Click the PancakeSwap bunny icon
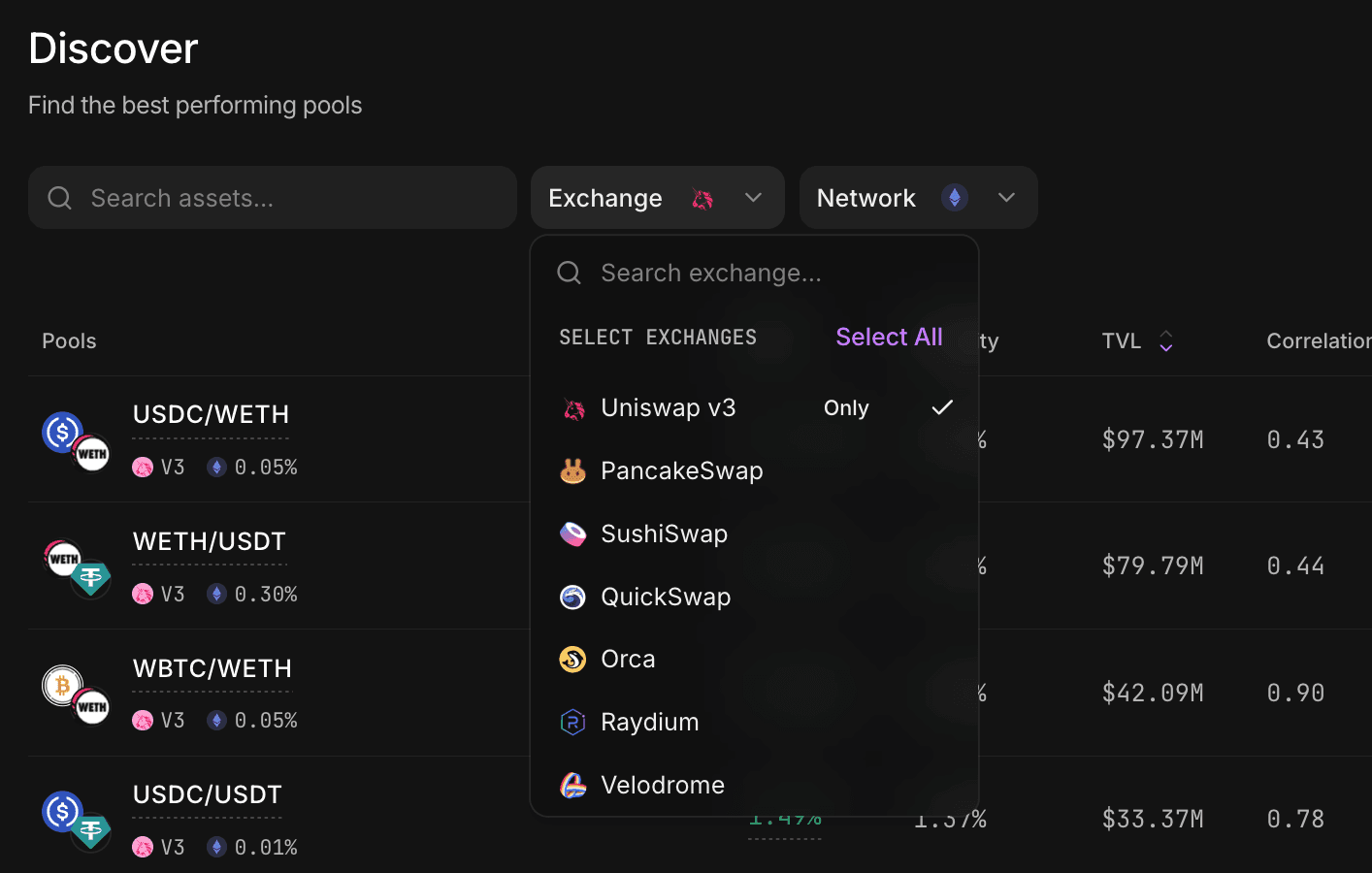Image resolution: width=1372 pixels, height=873 pixels. pyautogui.click(x=573, y=471)
